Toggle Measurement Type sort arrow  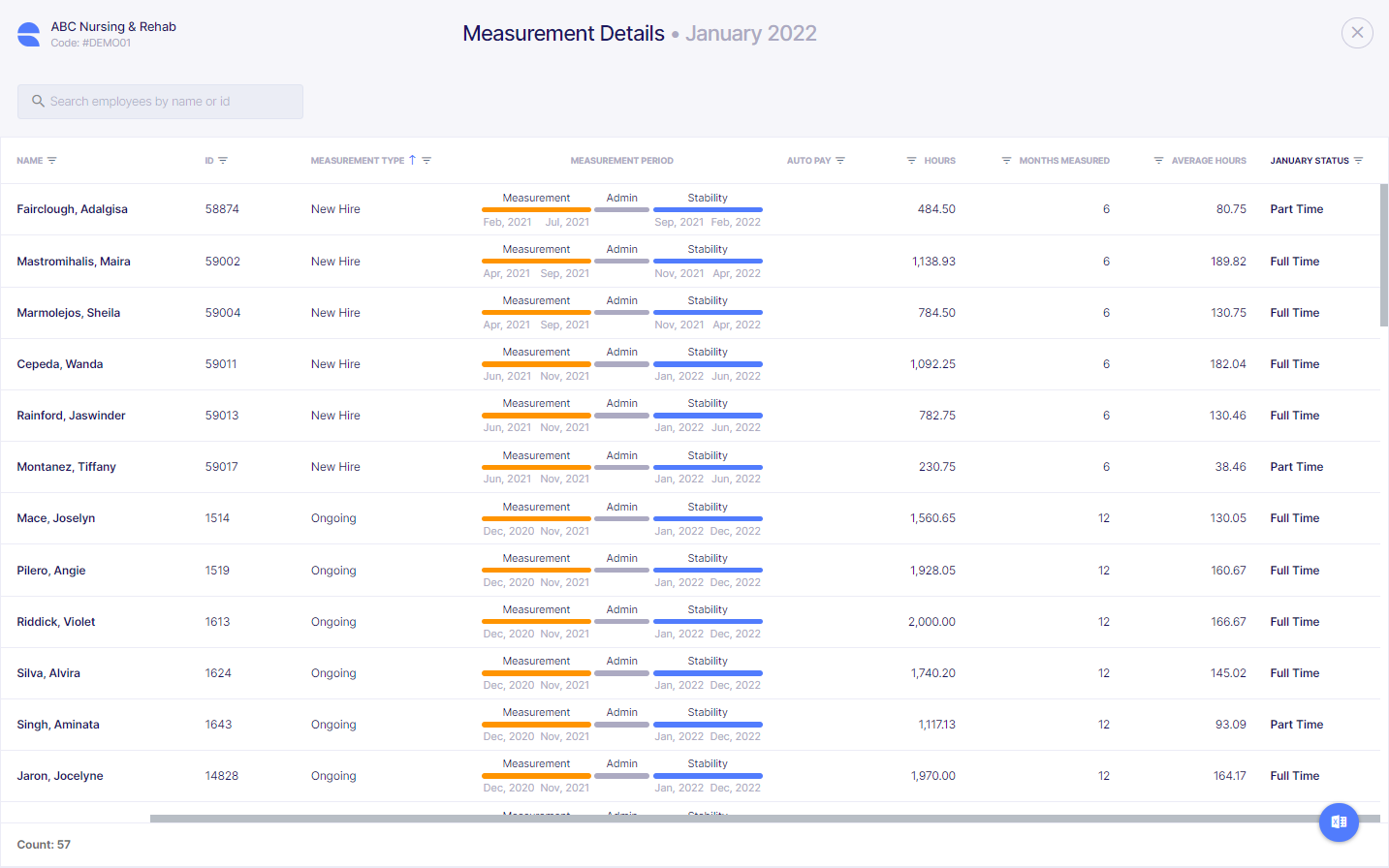[x=412, y=160]
